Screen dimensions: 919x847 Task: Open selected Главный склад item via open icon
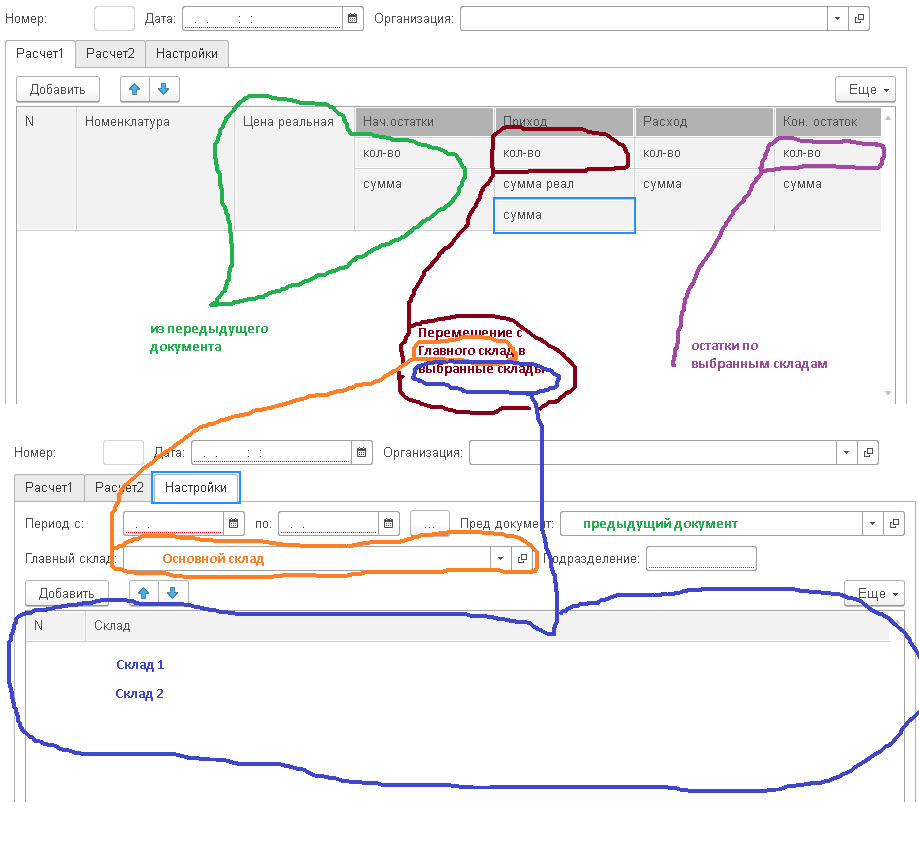tap(521, 558)
